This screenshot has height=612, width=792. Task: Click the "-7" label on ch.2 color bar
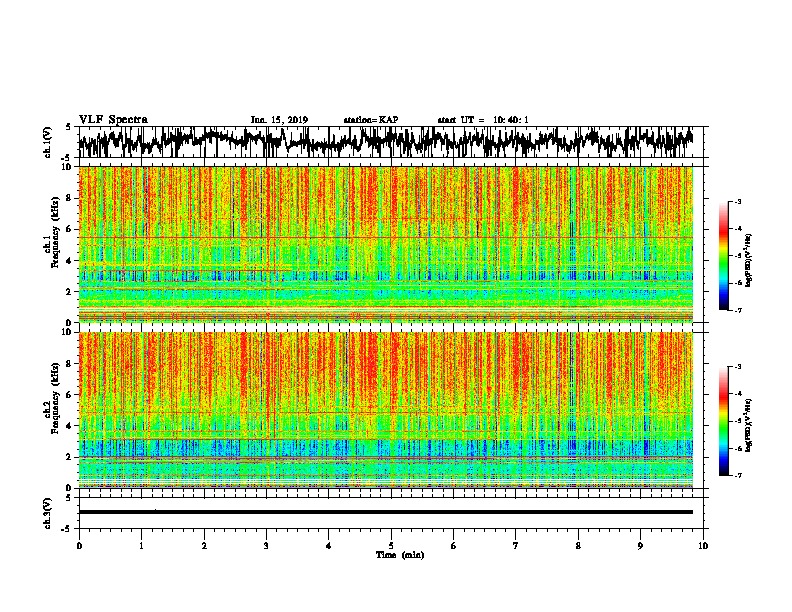[738, 476]
